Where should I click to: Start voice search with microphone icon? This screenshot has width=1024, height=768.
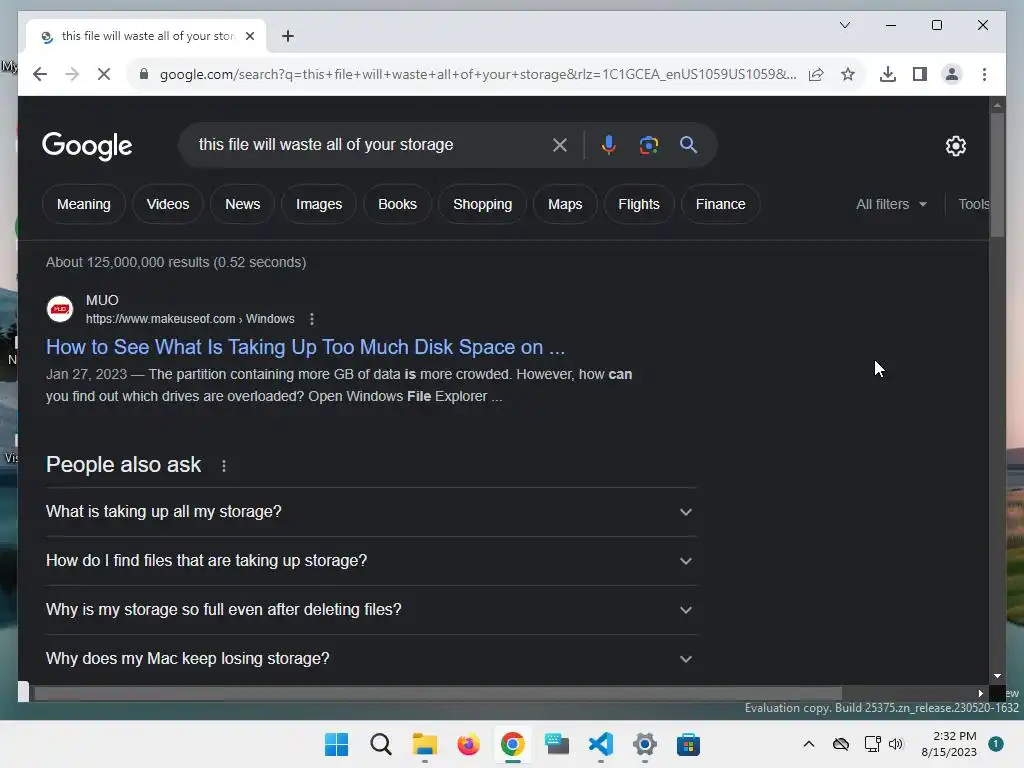609,145
